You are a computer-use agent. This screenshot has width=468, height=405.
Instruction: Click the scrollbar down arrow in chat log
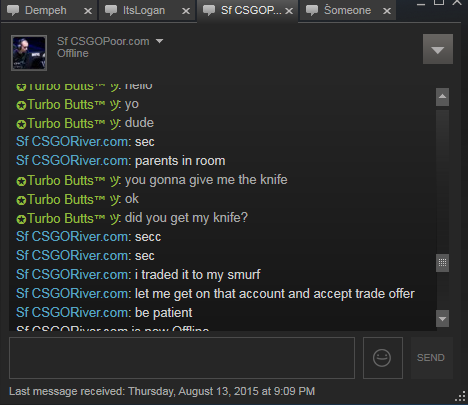(x=442, y=319)
